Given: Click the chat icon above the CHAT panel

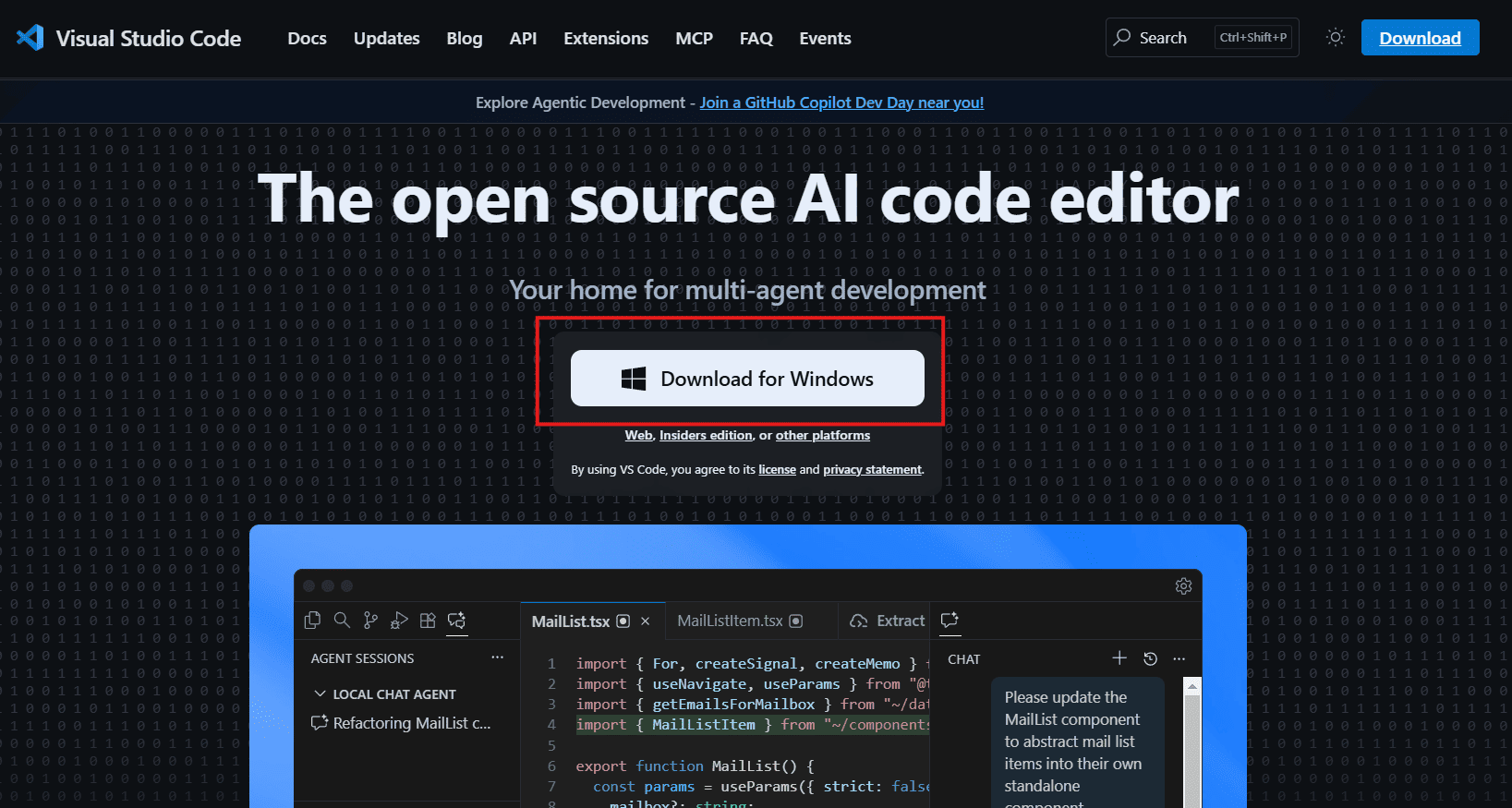Looking at the screenshot, I should point(950,621).
